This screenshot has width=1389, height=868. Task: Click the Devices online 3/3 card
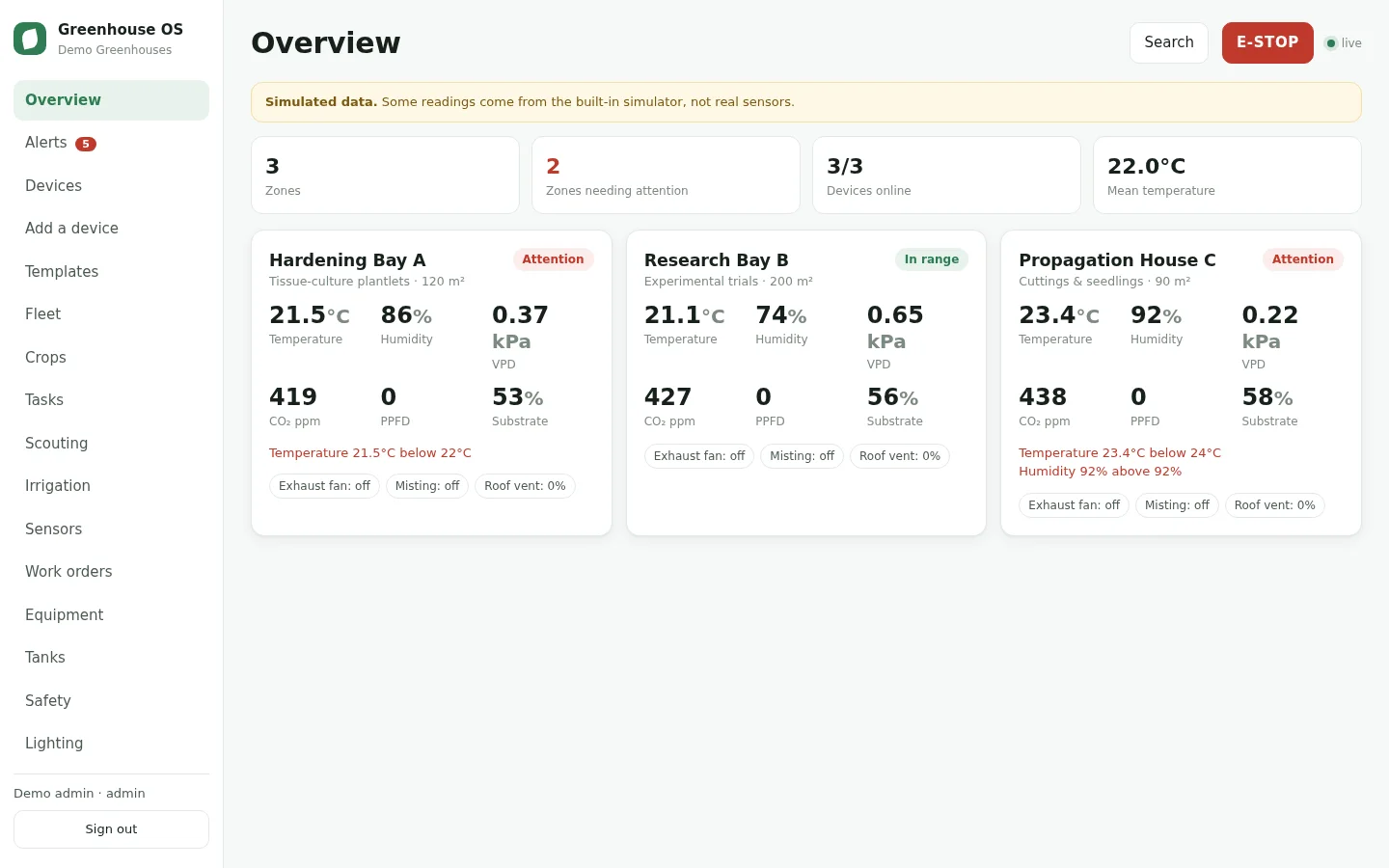coord(946,175)
